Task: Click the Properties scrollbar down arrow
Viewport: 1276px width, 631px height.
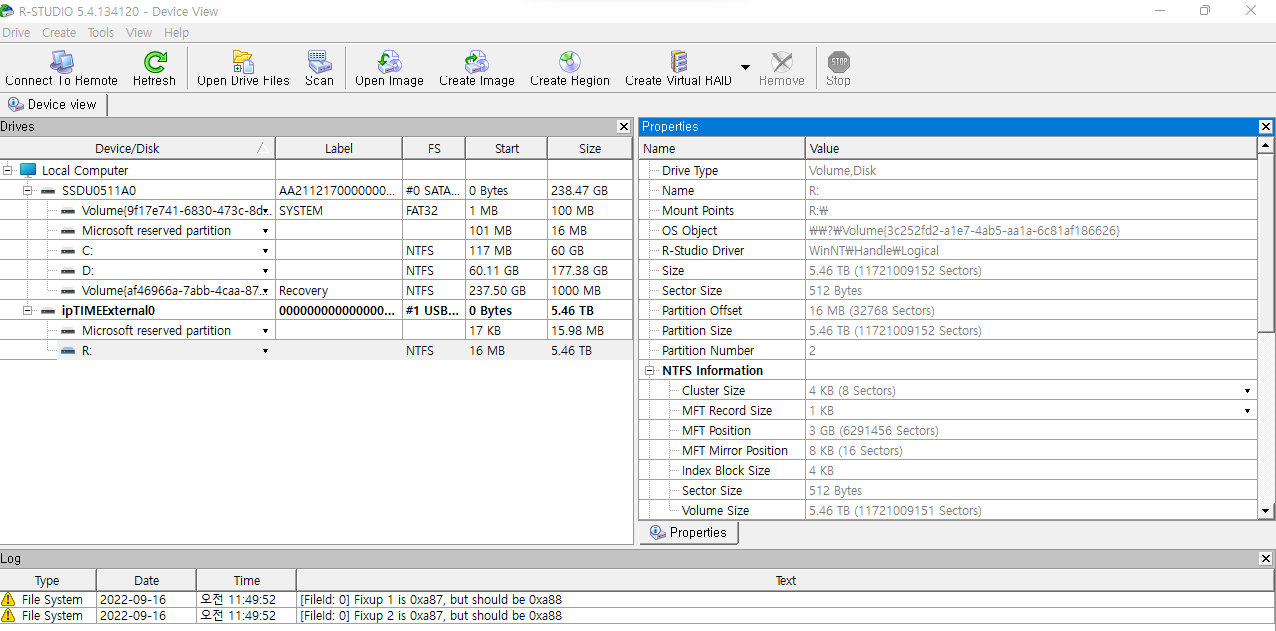Action: pyautogui.click(x=1266, y=511)
